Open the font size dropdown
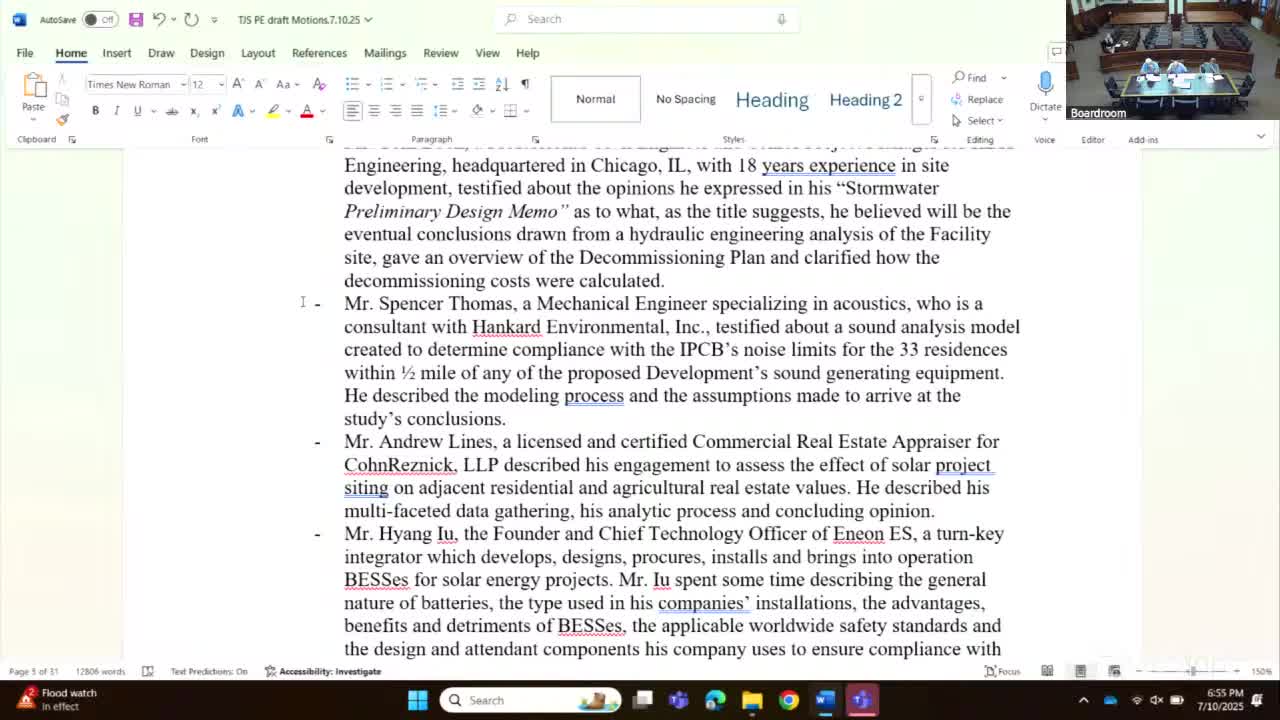 click(221, 85)
